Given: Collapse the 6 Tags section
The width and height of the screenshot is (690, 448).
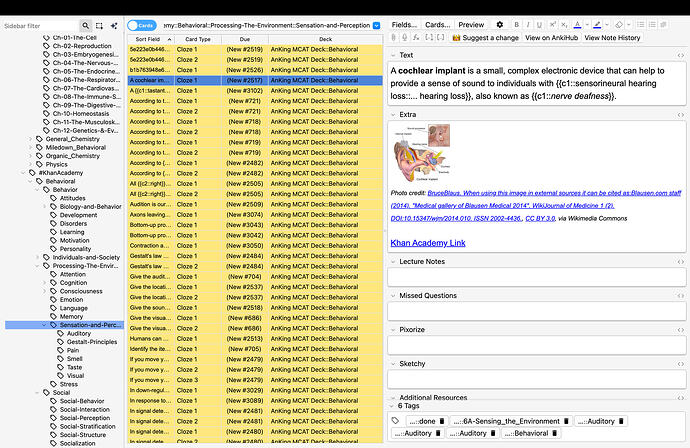Looking at the screenshot, I should pyautogui.click(x=392, y=406).
